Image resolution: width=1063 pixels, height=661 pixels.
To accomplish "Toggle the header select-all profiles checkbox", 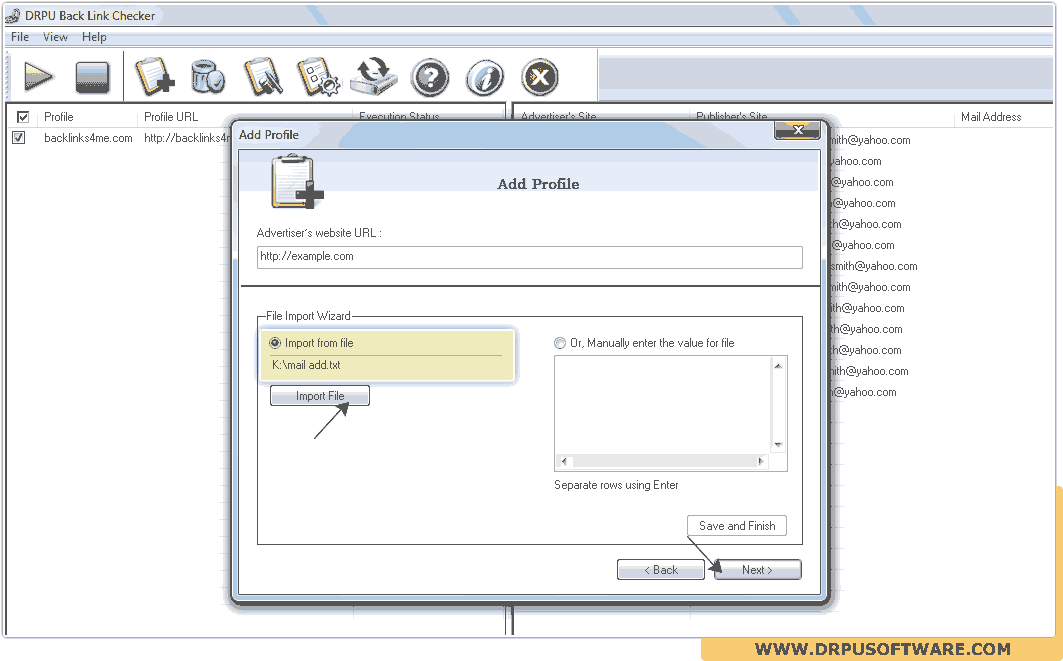I will coord(23,117).
